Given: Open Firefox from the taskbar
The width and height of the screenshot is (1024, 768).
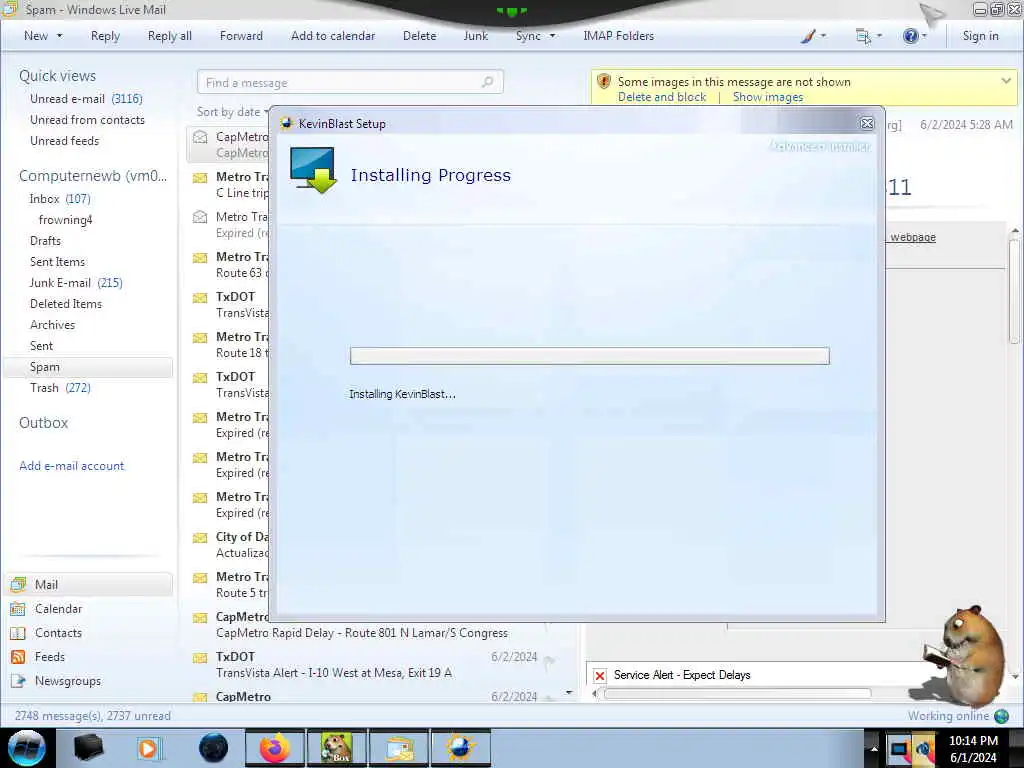Looking at the screenshot, I should [x=275, y=748].
